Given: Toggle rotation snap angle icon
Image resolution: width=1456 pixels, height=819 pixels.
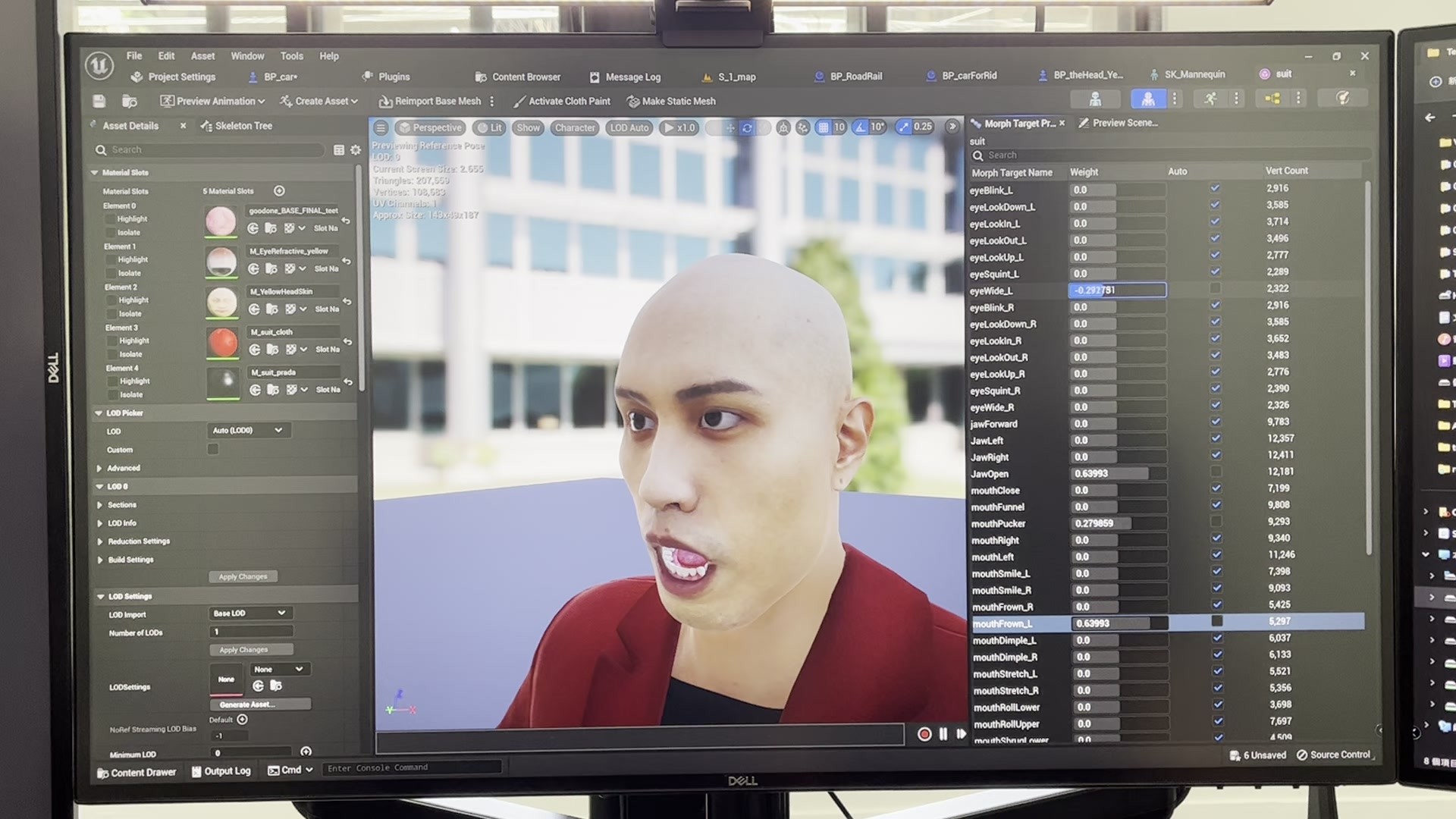Looking at the screenshot, I should [x=860, y=127].
